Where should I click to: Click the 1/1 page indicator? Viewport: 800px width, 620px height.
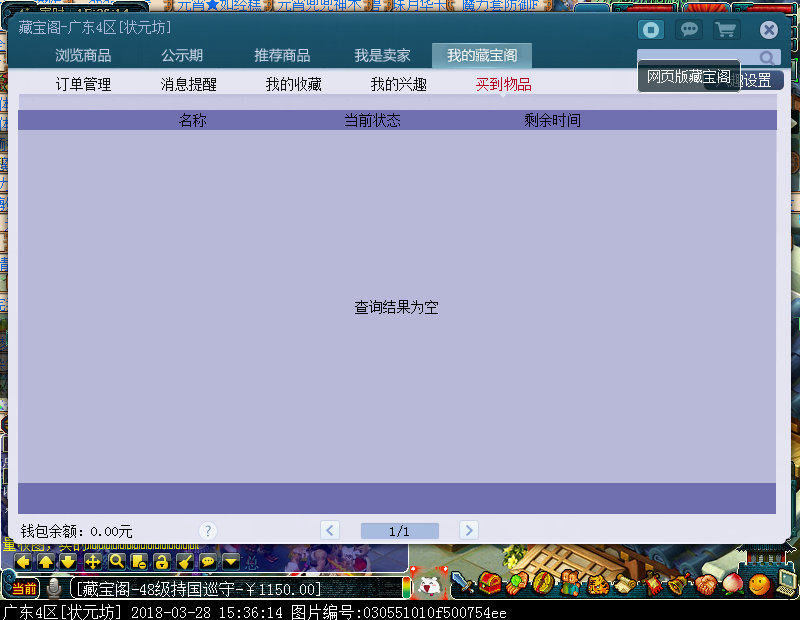[x=399, y=531]
